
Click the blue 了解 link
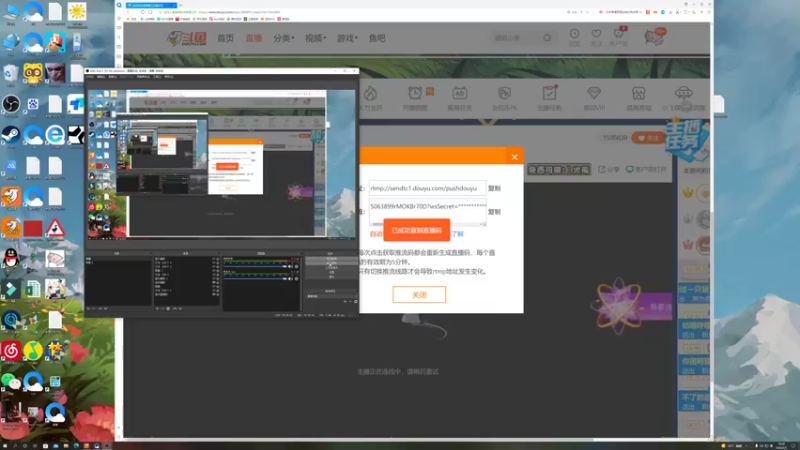tap(457, 234)
